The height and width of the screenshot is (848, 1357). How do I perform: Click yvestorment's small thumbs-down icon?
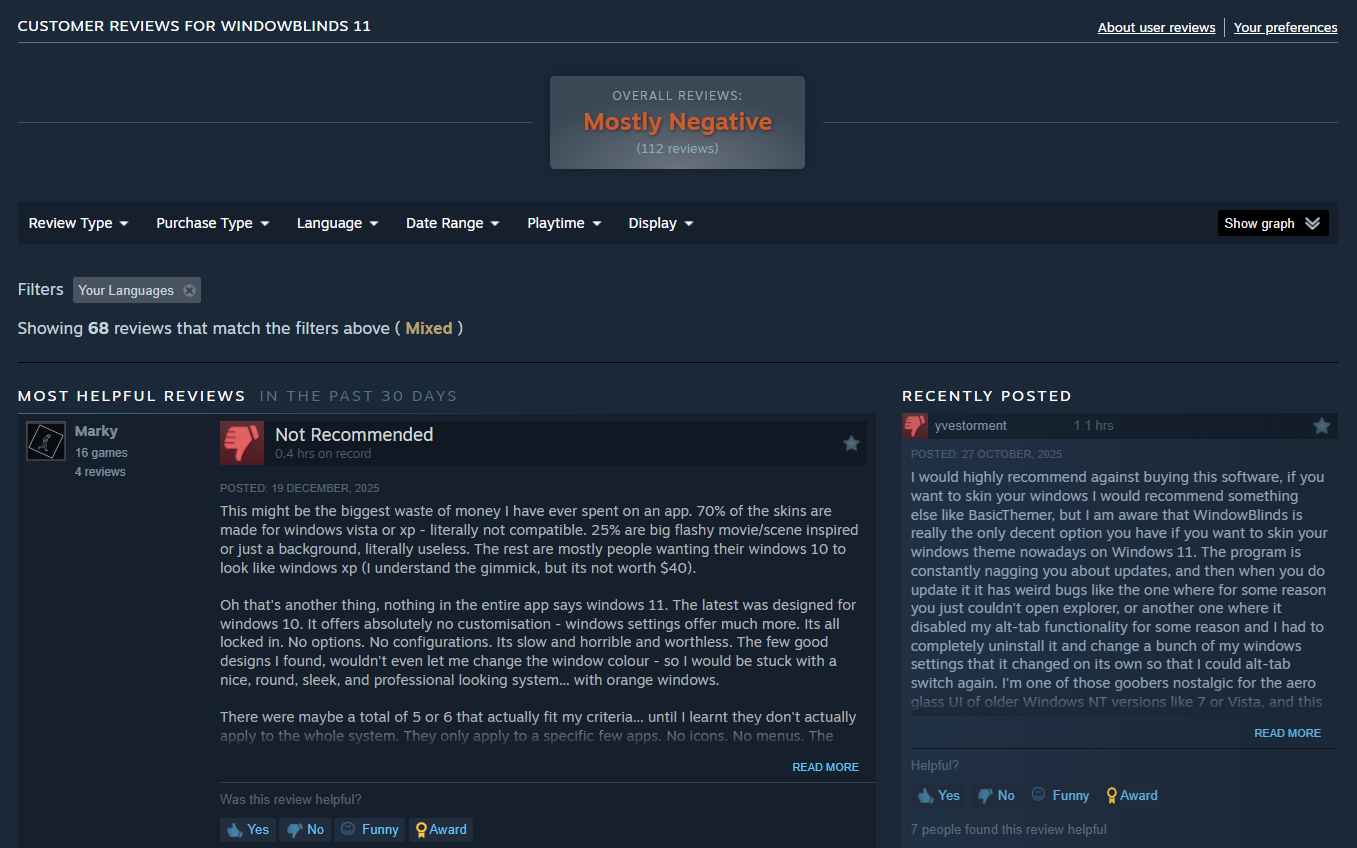(915, 426)
